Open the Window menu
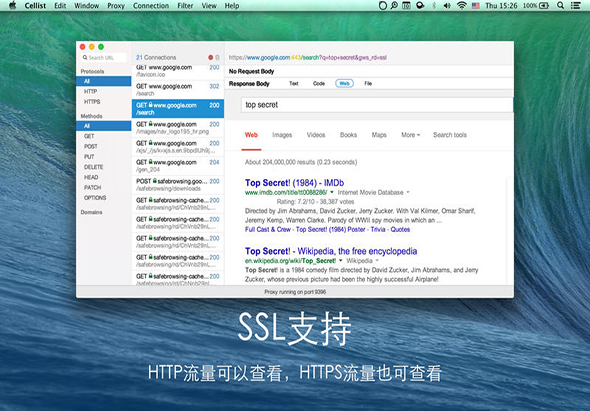Viewport: 590px width, 411px height. [x=87, y=6]
